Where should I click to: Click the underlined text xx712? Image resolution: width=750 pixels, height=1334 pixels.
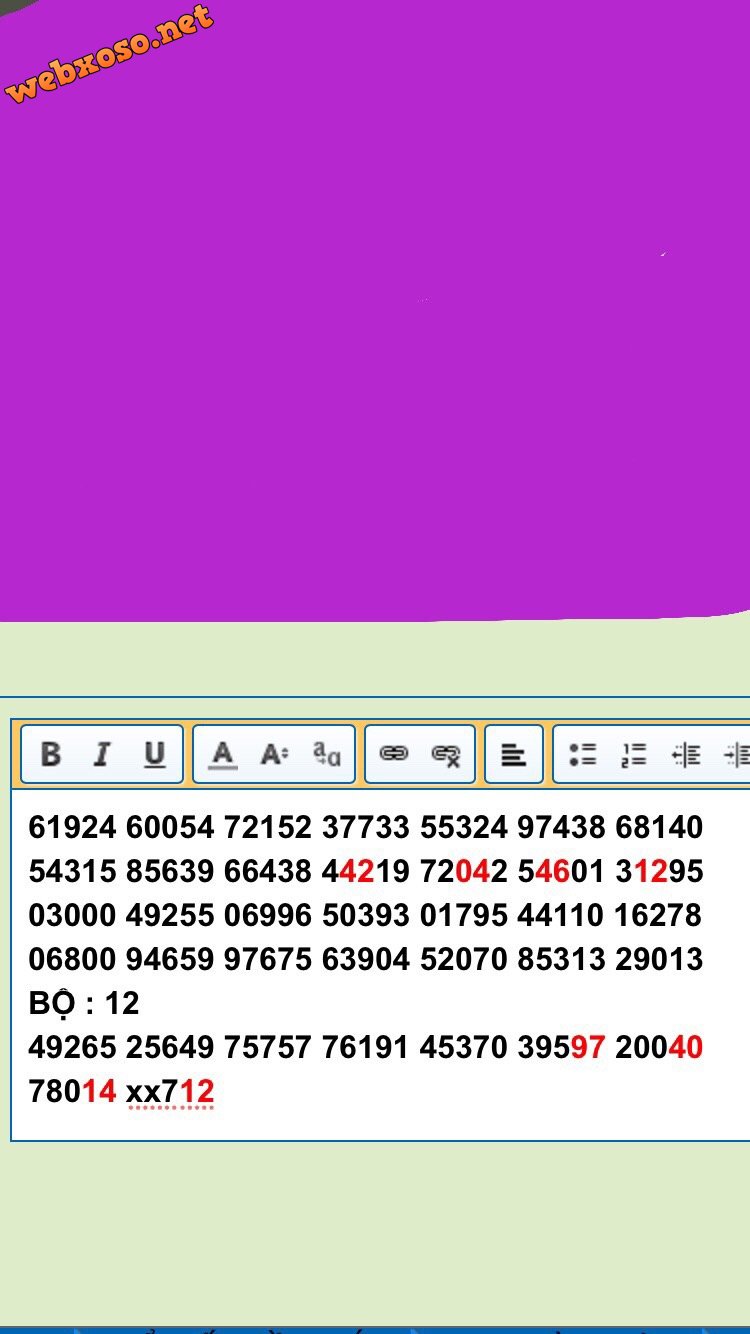coord(170,1091)
